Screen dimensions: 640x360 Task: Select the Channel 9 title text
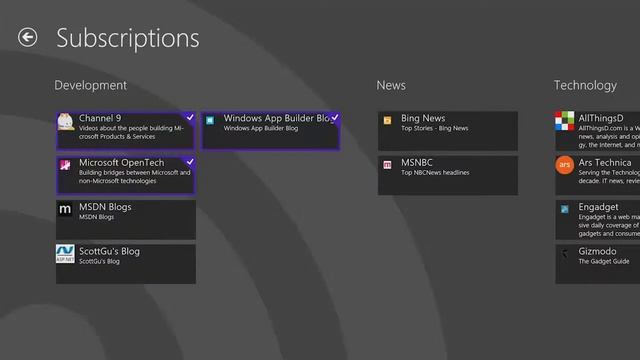tap(100, 118)
